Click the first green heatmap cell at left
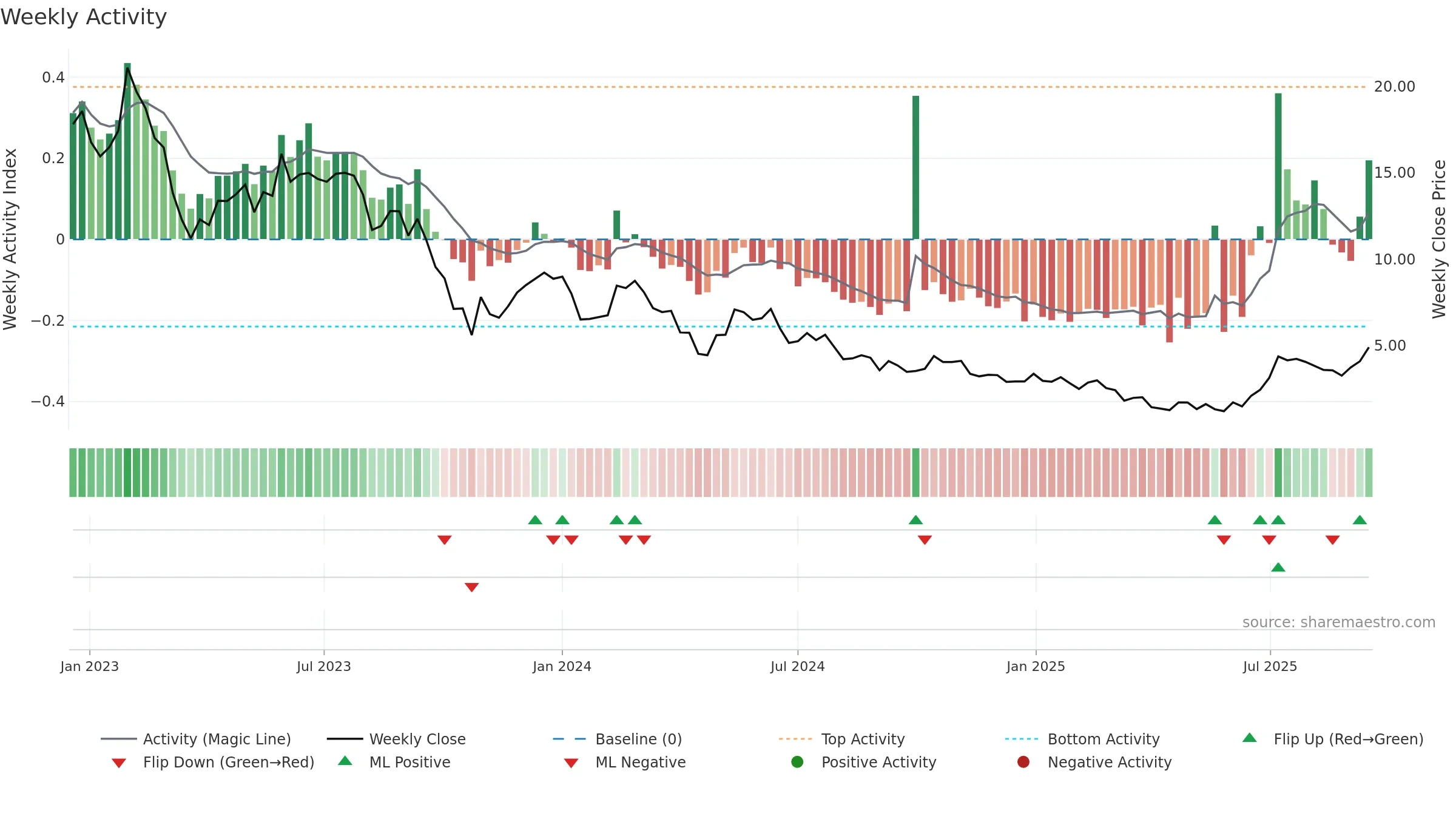The image size is (1456, 819). click(x=73, y=473)
